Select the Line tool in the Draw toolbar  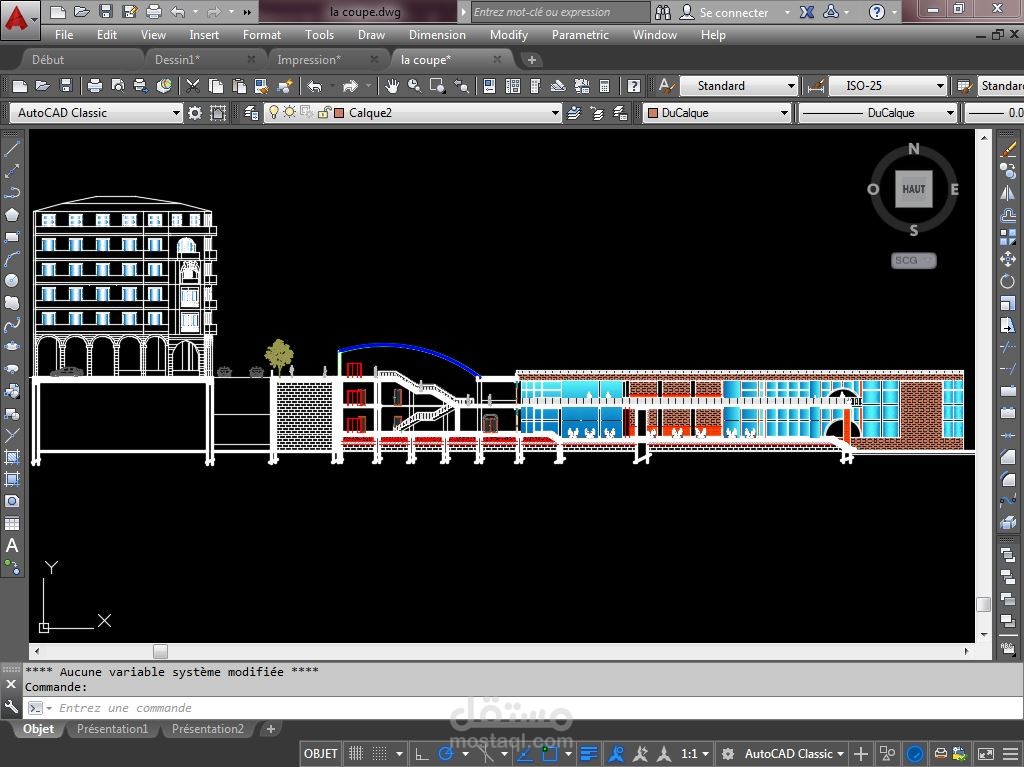(x=12, y=149)
